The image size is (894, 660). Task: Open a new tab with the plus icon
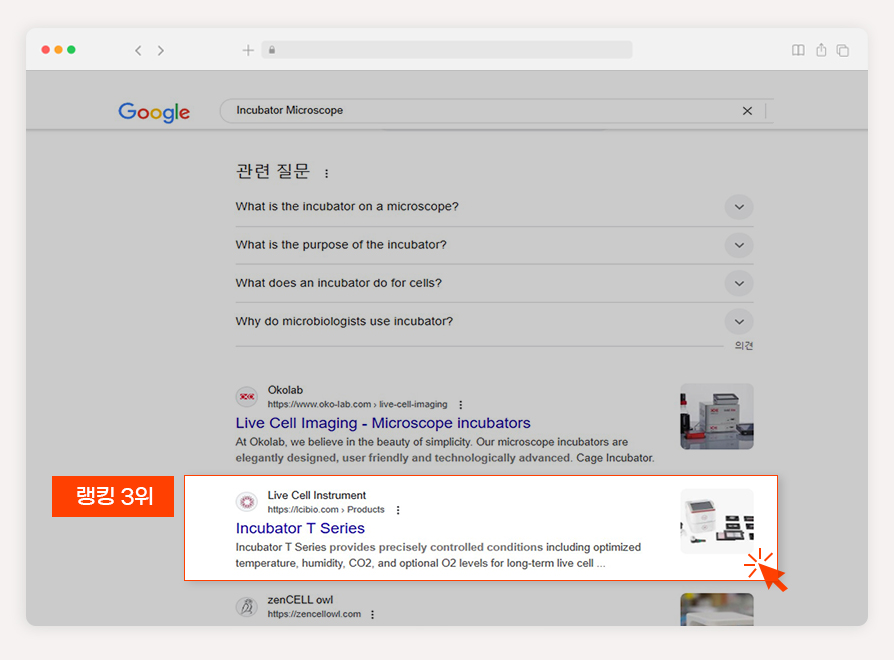(248, 50)
